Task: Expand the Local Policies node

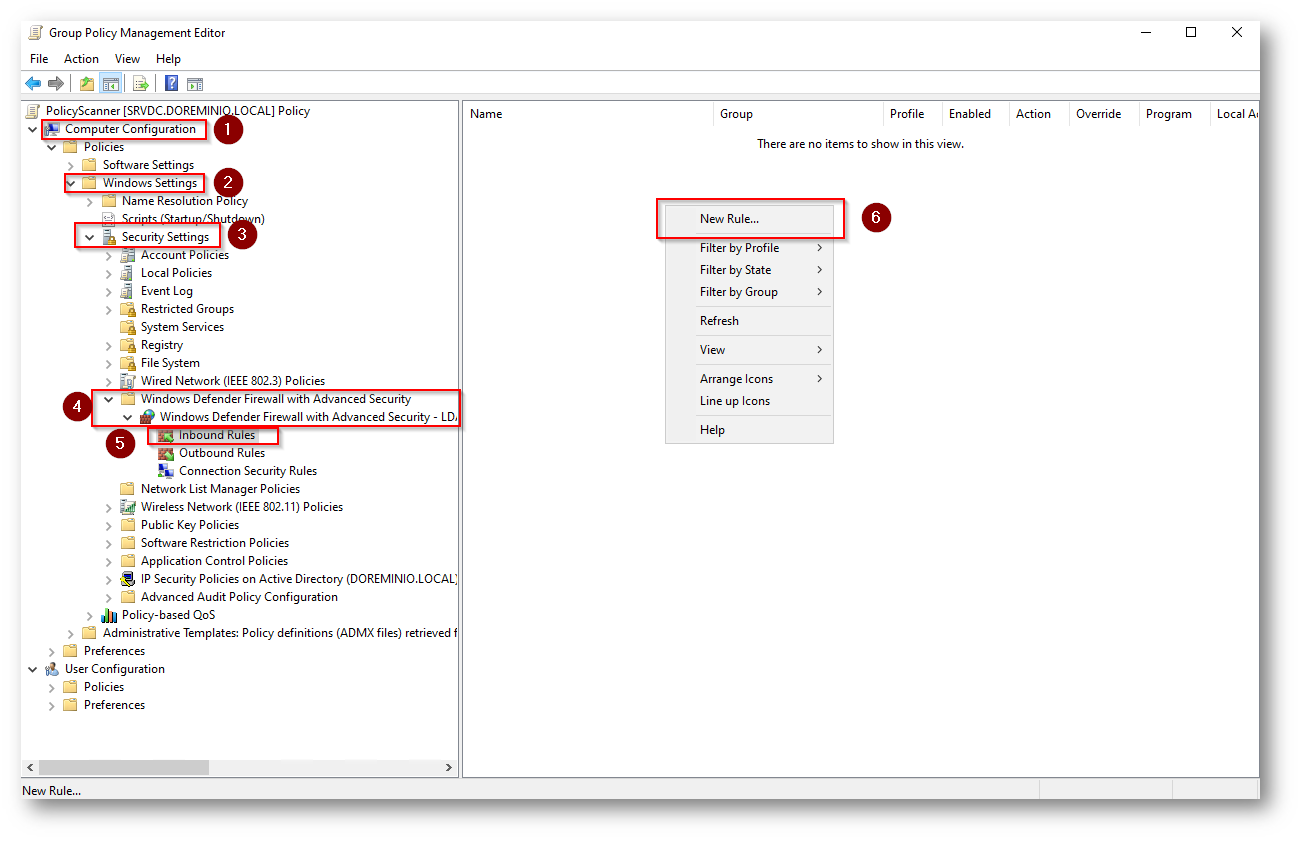Action: click(109, 273)
